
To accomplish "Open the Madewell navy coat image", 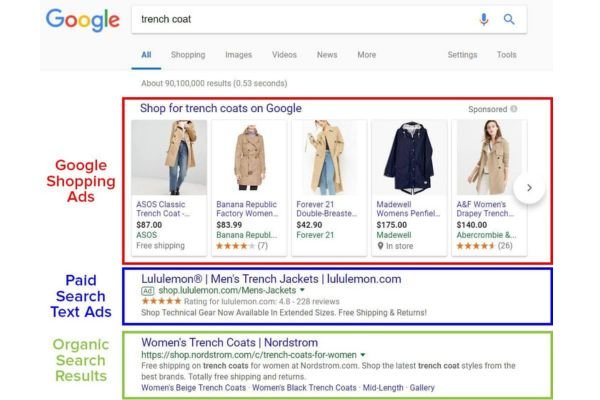I will click(409, 157).
